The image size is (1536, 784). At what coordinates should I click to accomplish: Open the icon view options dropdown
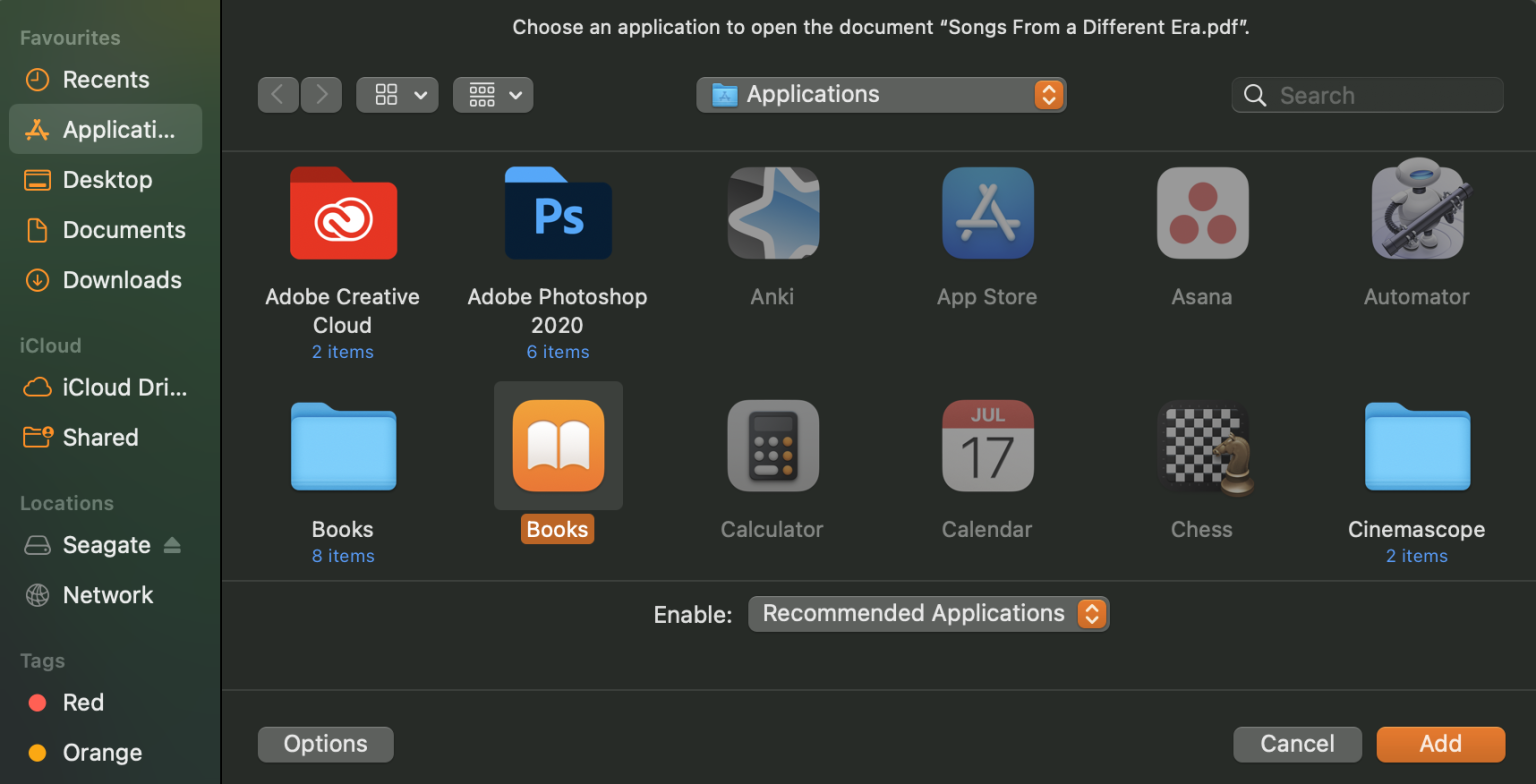(x=397, y=94)
